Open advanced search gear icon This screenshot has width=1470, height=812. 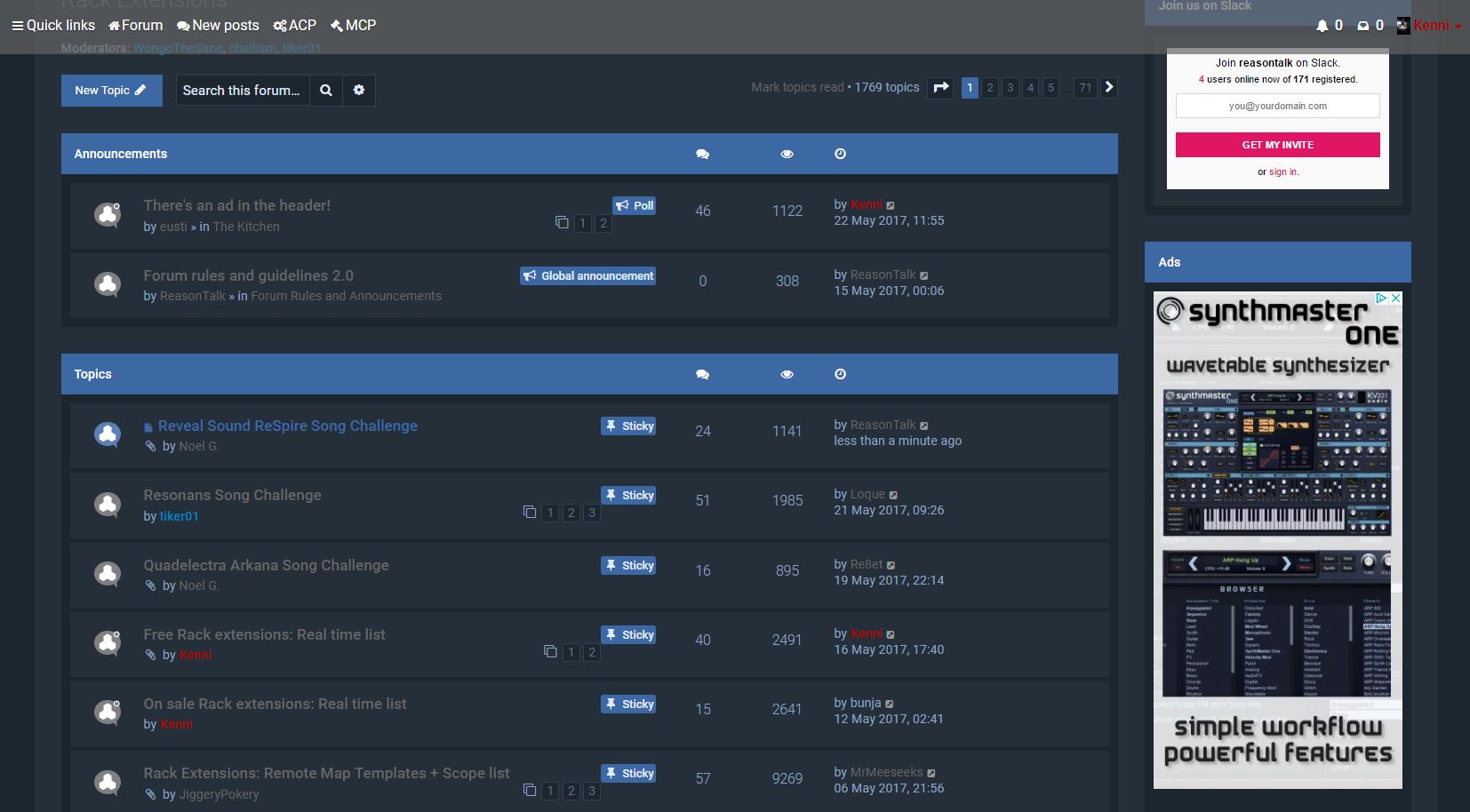pos(359,91)
